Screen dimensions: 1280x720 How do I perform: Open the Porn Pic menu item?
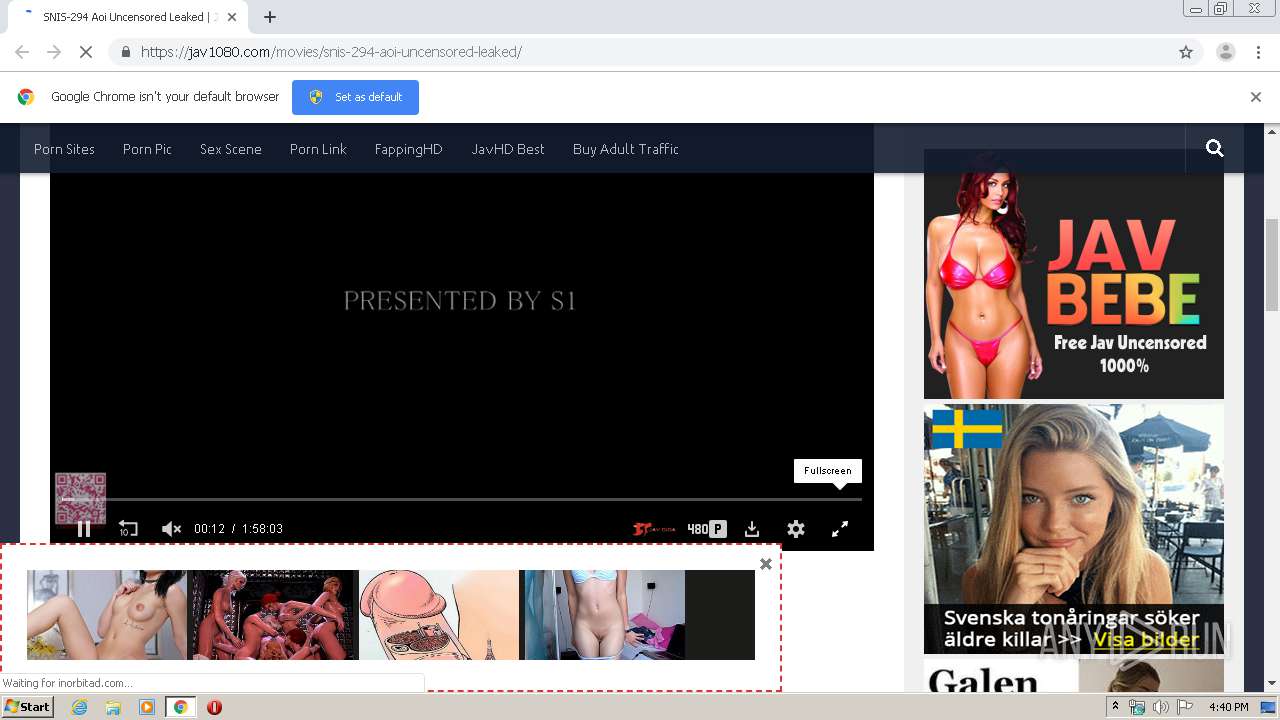(147, 149)
